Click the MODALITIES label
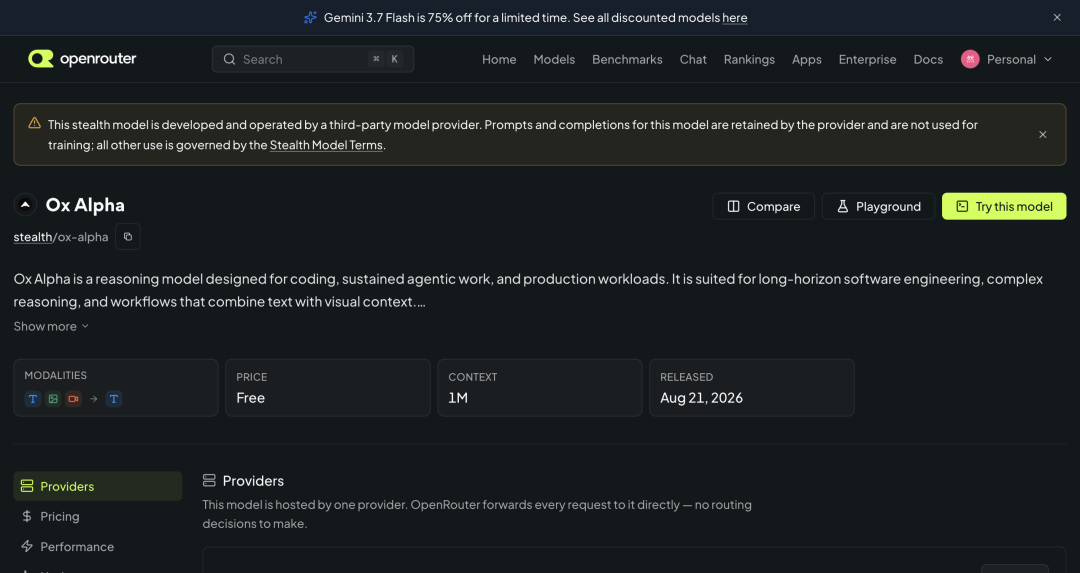 coord(56,375)
